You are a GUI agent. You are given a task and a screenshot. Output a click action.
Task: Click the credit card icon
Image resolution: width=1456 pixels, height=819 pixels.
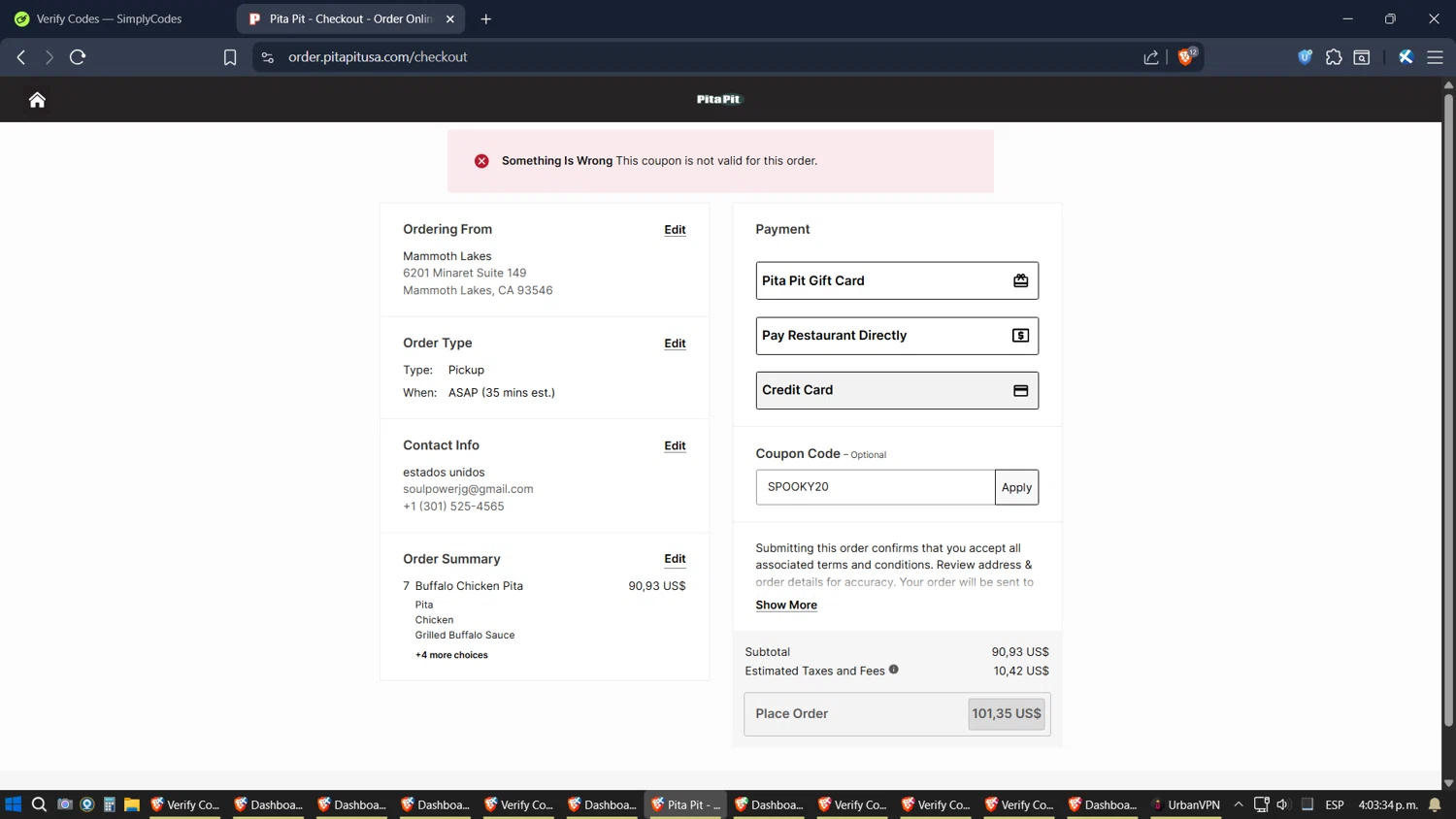(x=1020, y=390)
